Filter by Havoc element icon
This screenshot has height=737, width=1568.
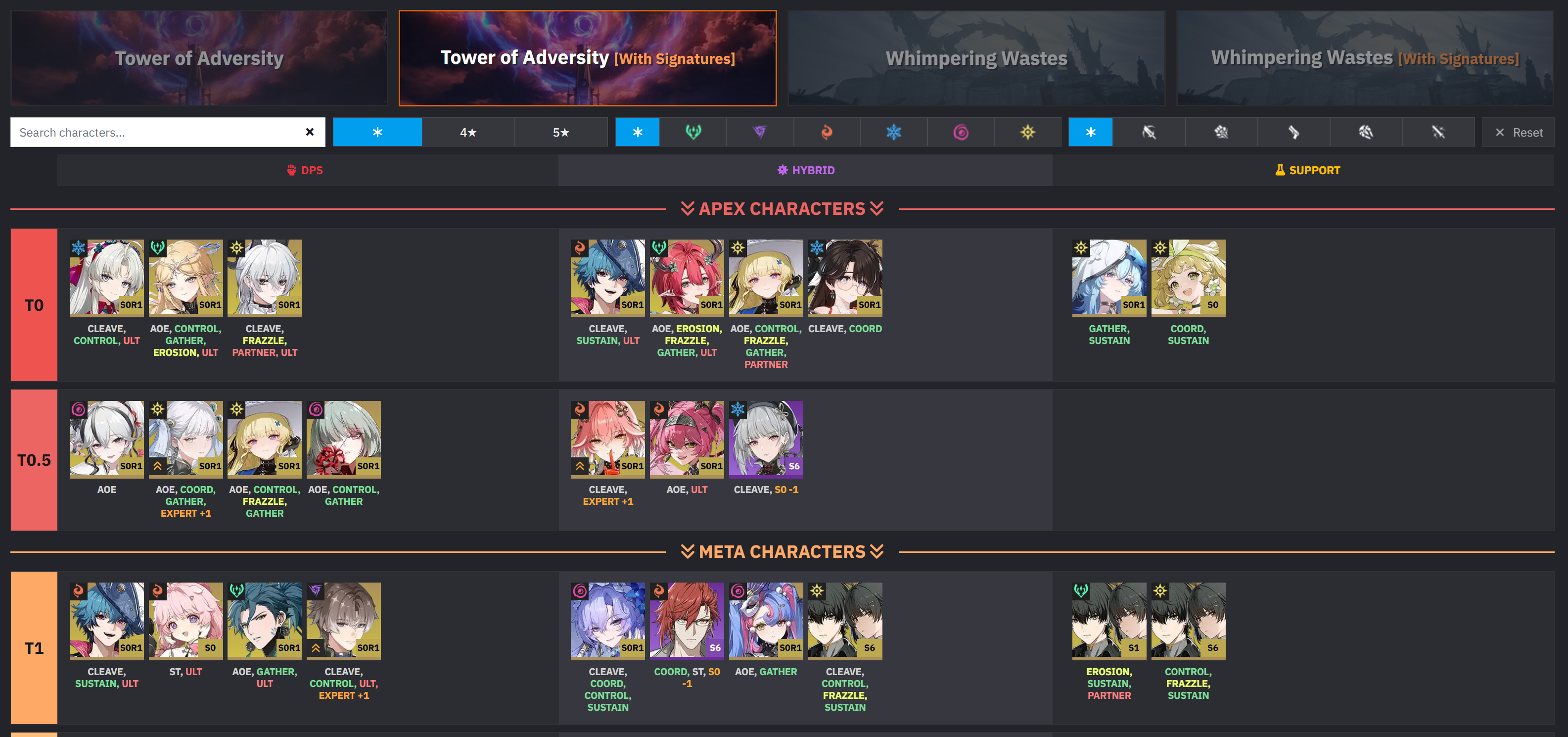point(961,132)
